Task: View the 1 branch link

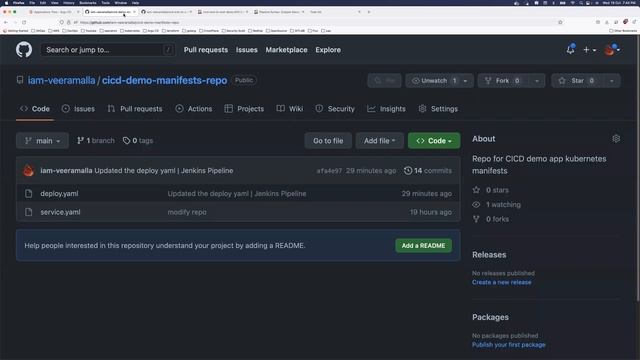Action: 96,141
